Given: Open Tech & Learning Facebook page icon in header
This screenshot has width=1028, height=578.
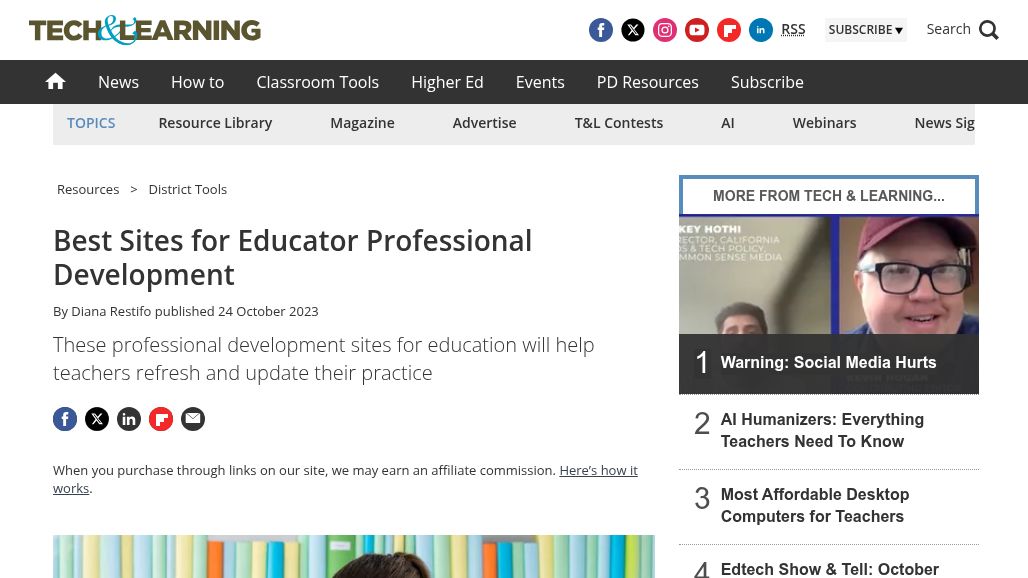Looking at the screenshot, I should tap(601, 30).
